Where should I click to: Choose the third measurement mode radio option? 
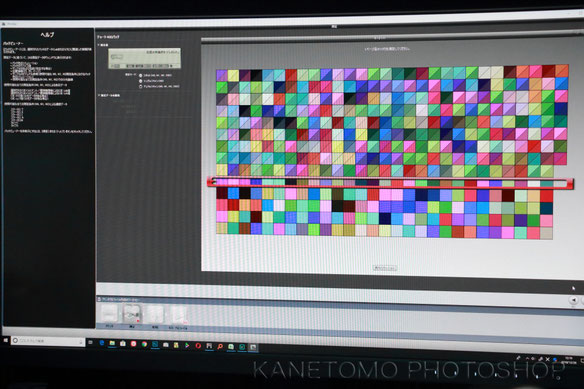click(x=140, y=86)
